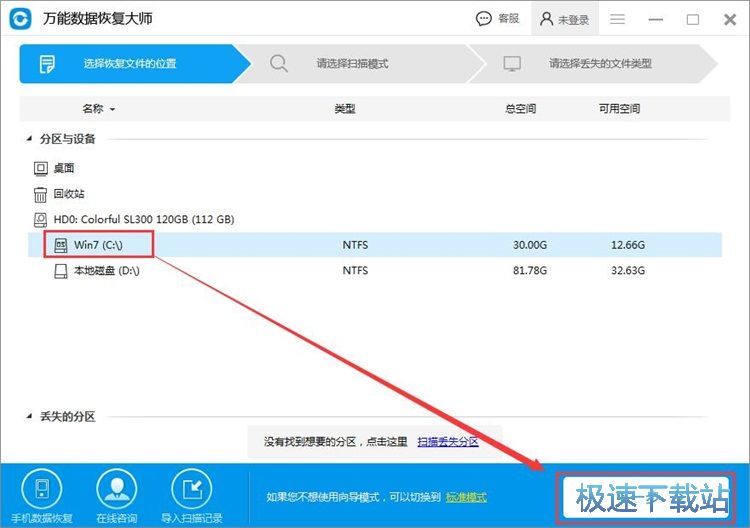Screen dimensions: 750x528
Task: Click the 类型 column header
Action: click(x=345, y=109)
